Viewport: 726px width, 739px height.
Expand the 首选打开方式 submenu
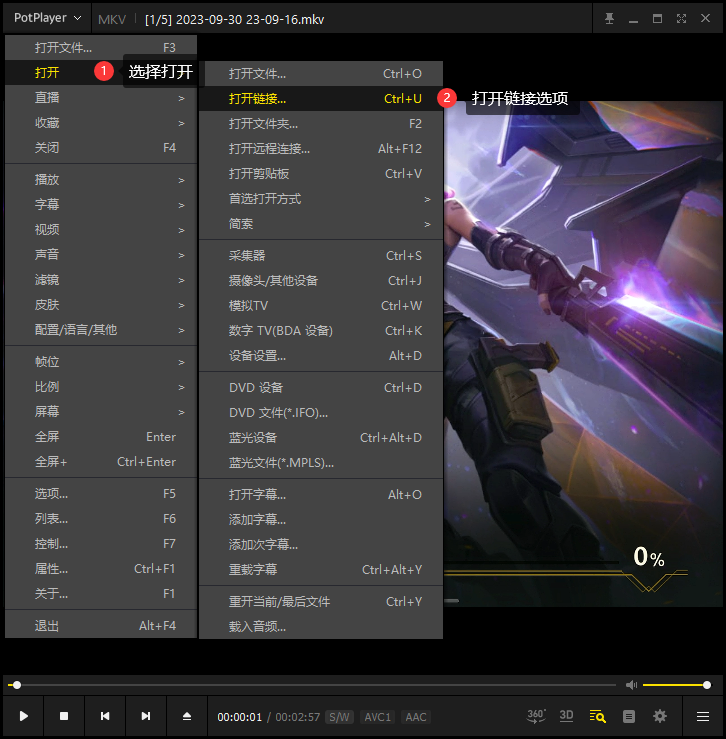click(320, 199)
